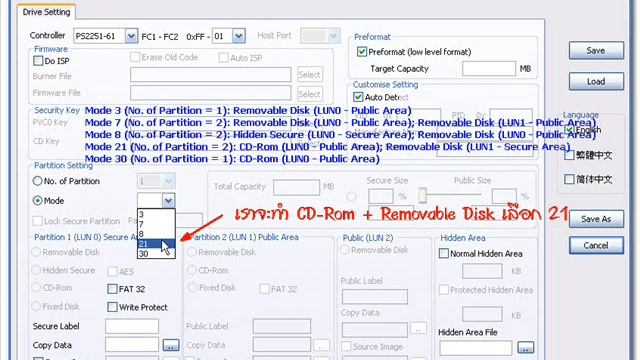The width and height of the screenshot is (640, 360).
Task: Click Public (LUN 2) Public Label field
Action: click(375, 297)
